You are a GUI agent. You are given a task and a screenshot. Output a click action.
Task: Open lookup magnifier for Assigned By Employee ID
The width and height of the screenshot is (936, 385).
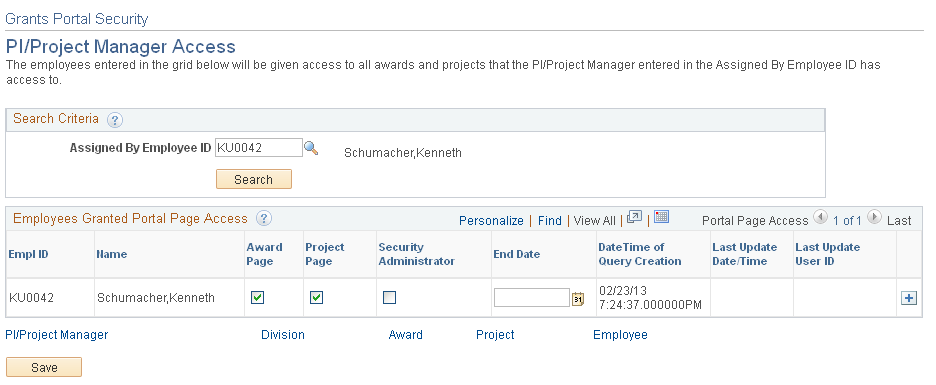[311, 148]
